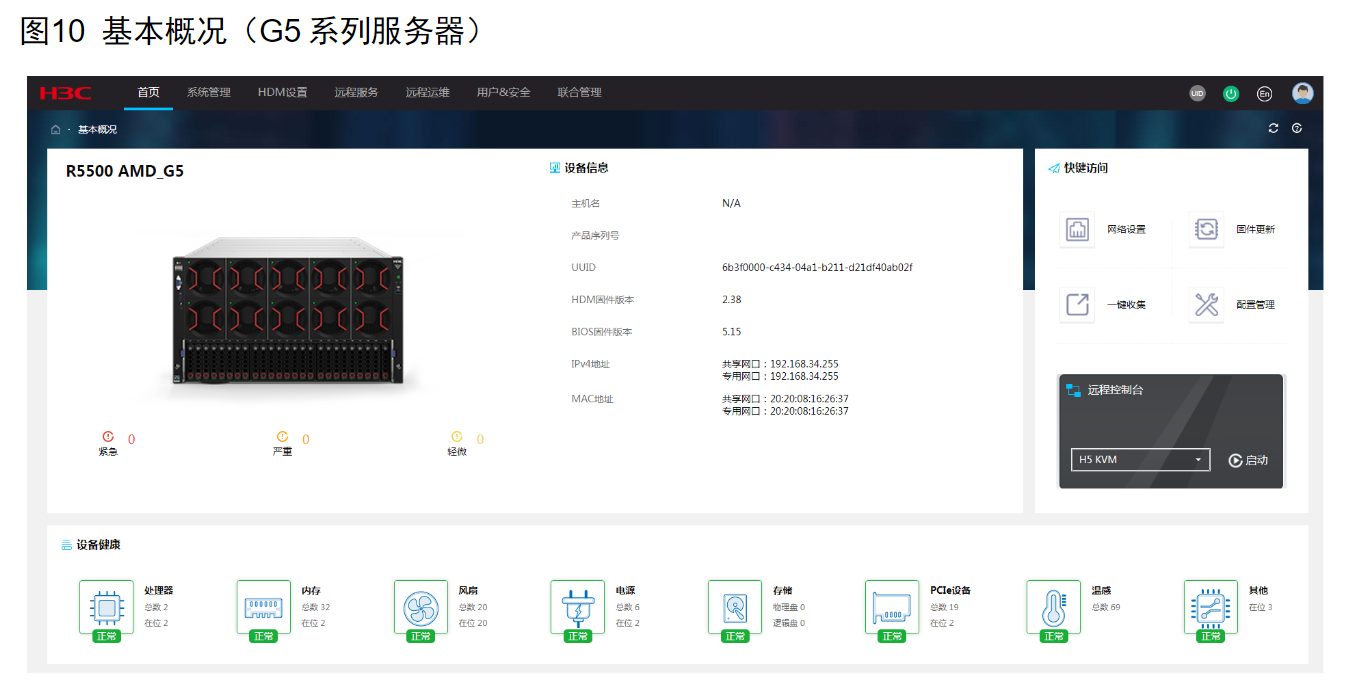The width and height of the screenshot is (1350, 690).
Task: Open help via the question mark icon
Action: pyautogui.click(x=1297, y=128)
